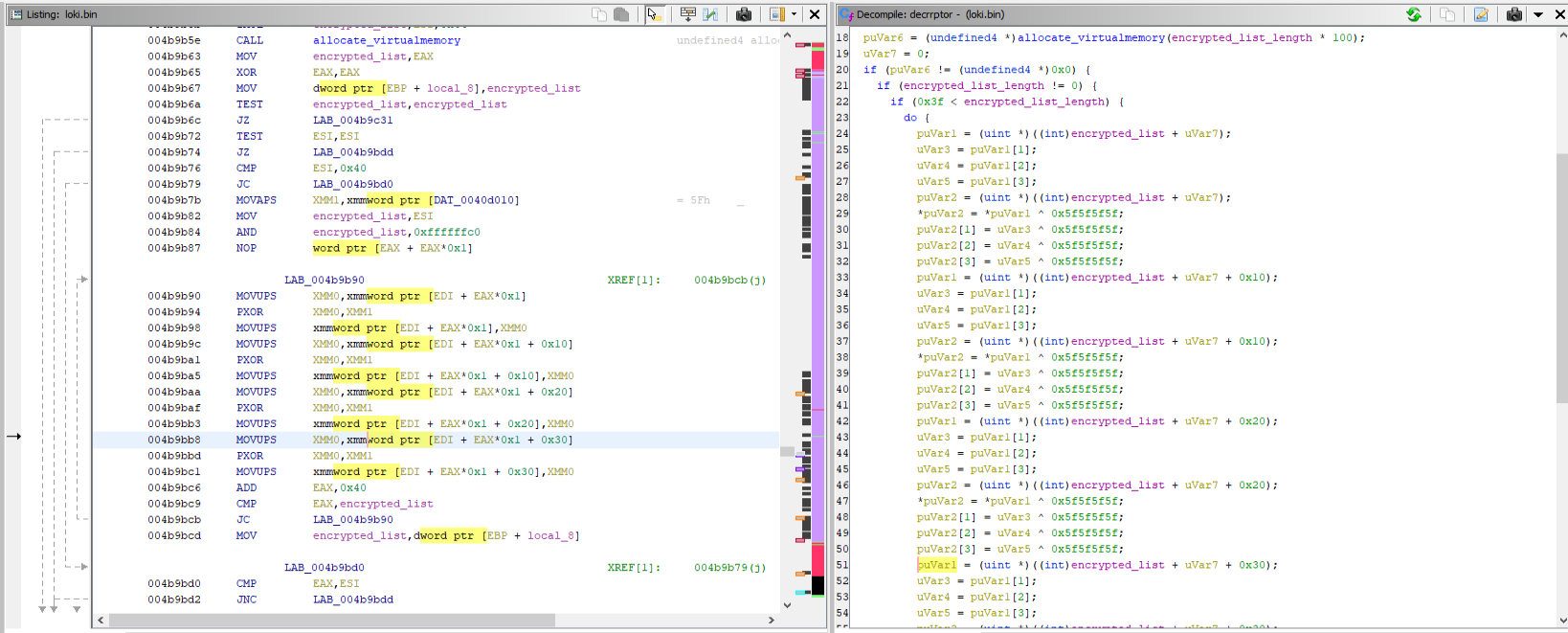Re-decompile using the green refresh icon
The height and width of the screenshot is (633, 1568).
(1413, 14)
